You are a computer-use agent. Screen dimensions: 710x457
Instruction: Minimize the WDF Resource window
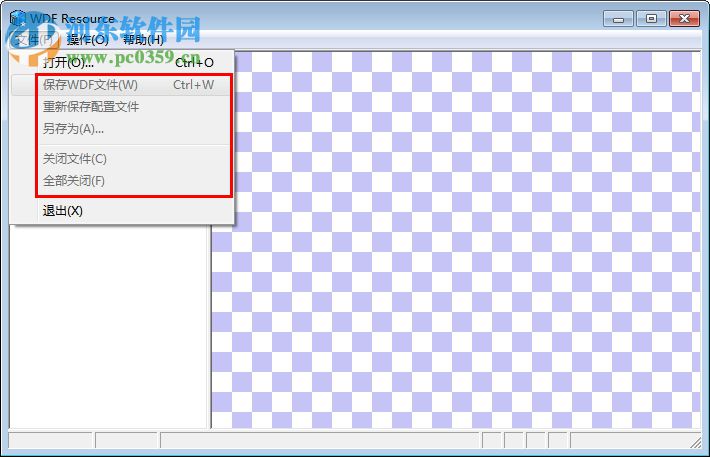tap(618, 19)
